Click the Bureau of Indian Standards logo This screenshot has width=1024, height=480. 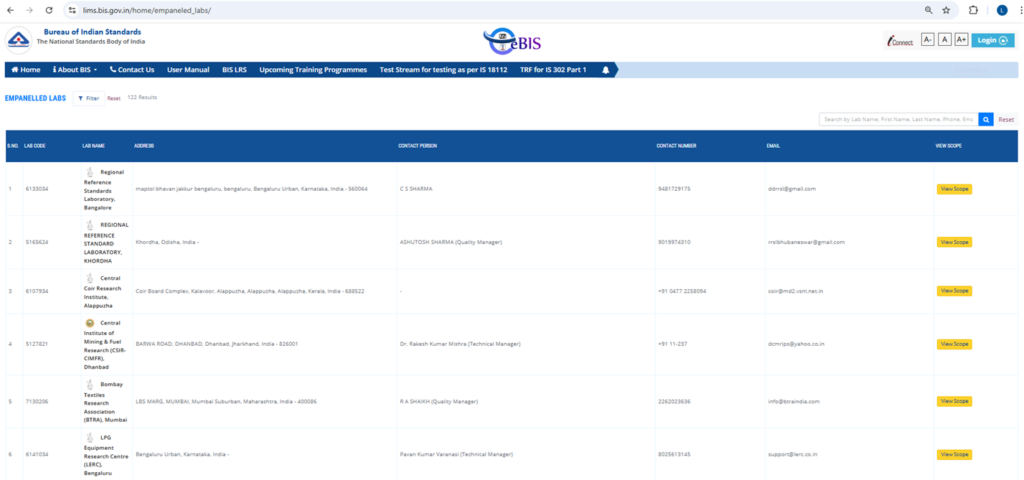tap(18, 39)
